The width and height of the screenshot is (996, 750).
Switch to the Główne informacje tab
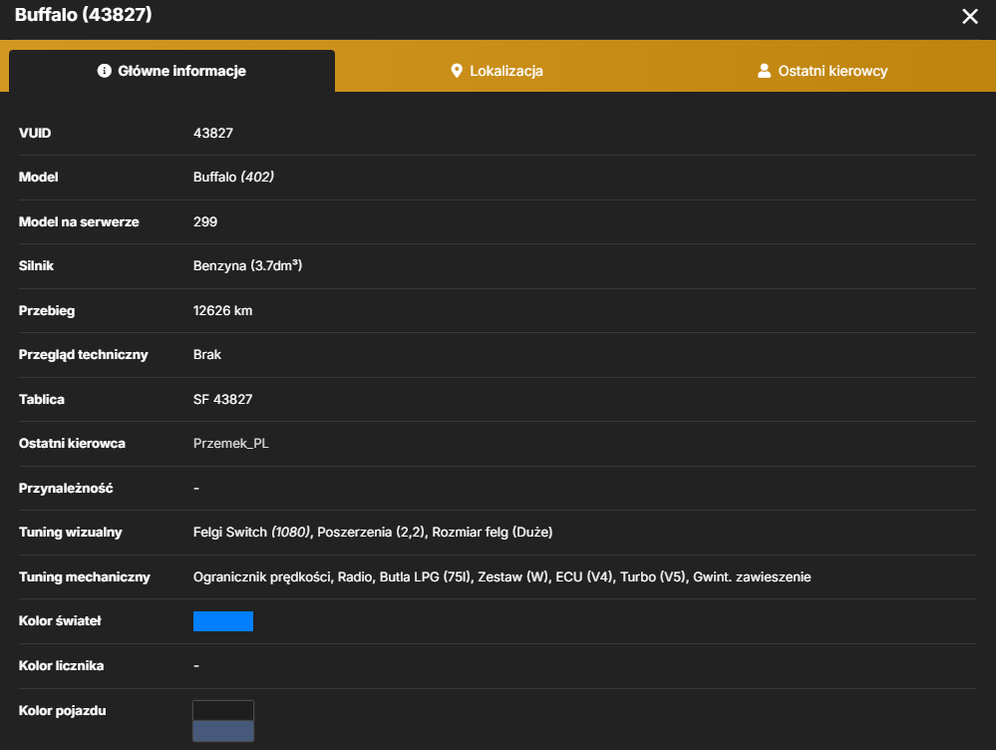click(172, 71)
